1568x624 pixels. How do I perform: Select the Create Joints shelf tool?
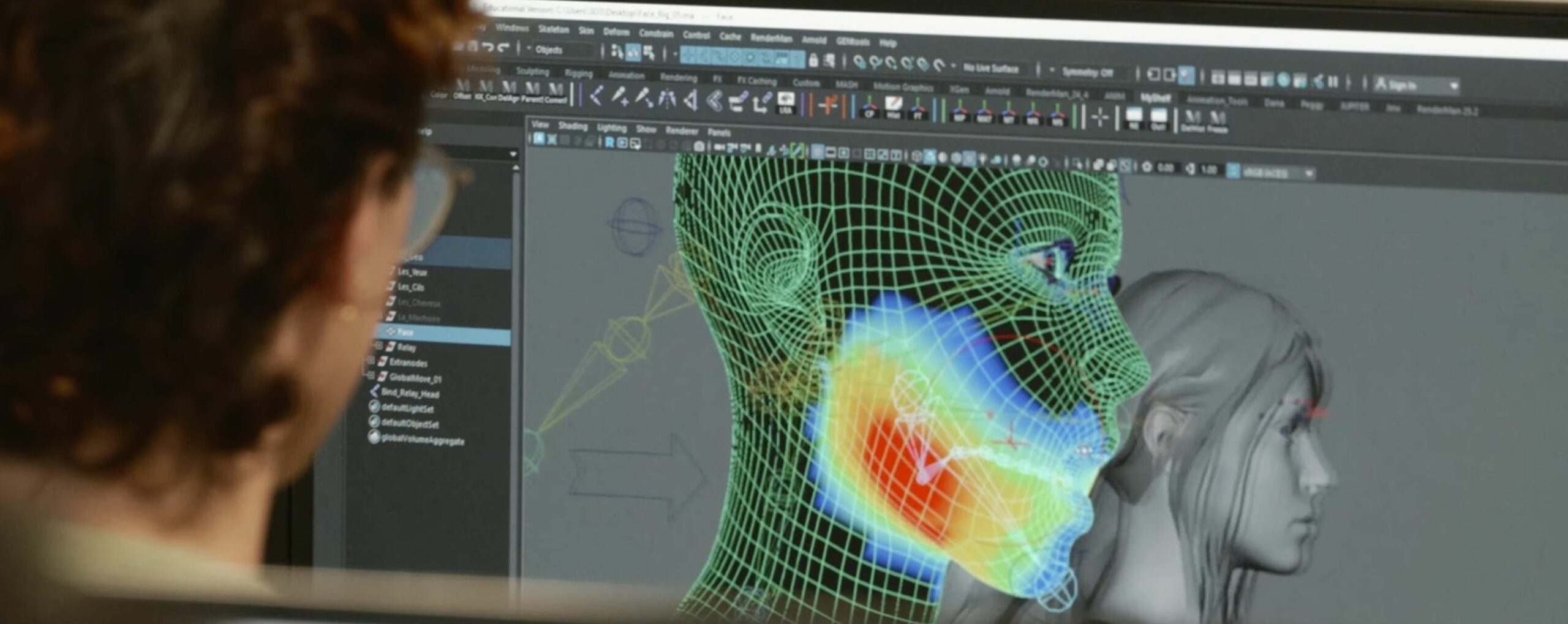[x=595, y=96]
